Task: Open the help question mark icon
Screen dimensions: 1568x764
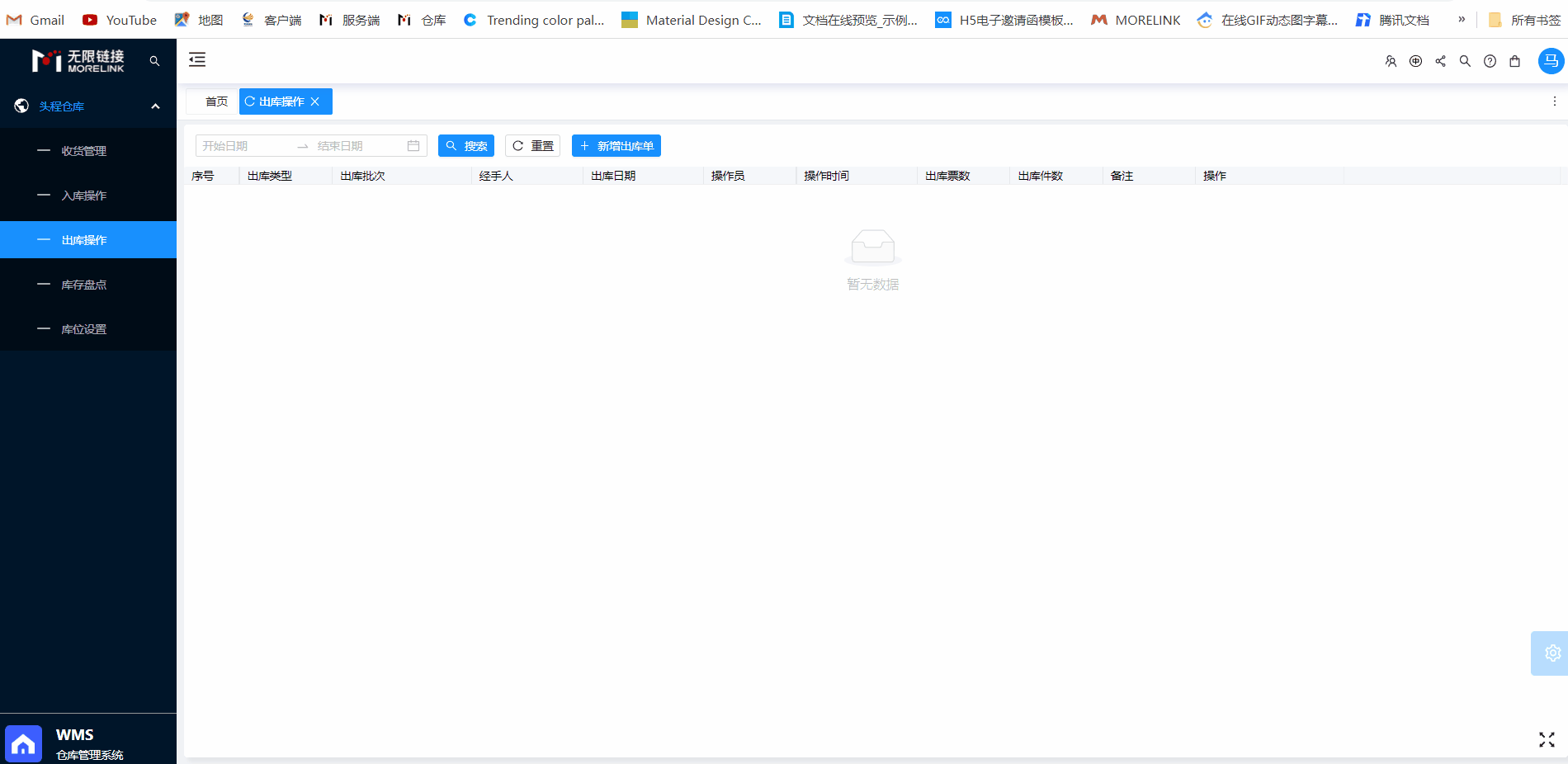Action: (x=1490, y=61)
